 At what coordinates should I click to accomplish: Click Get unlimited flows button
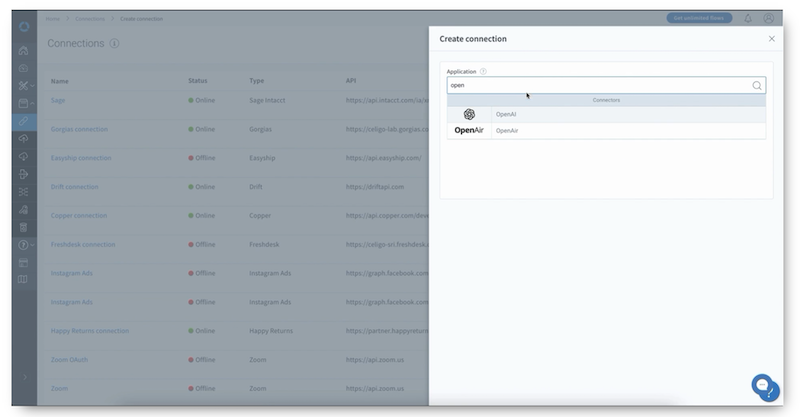tap(698, 18)
